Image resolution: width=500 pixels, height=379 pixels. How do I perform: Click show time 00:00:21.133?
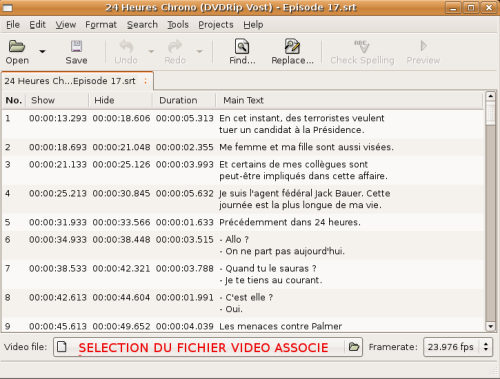pos(58,164)
